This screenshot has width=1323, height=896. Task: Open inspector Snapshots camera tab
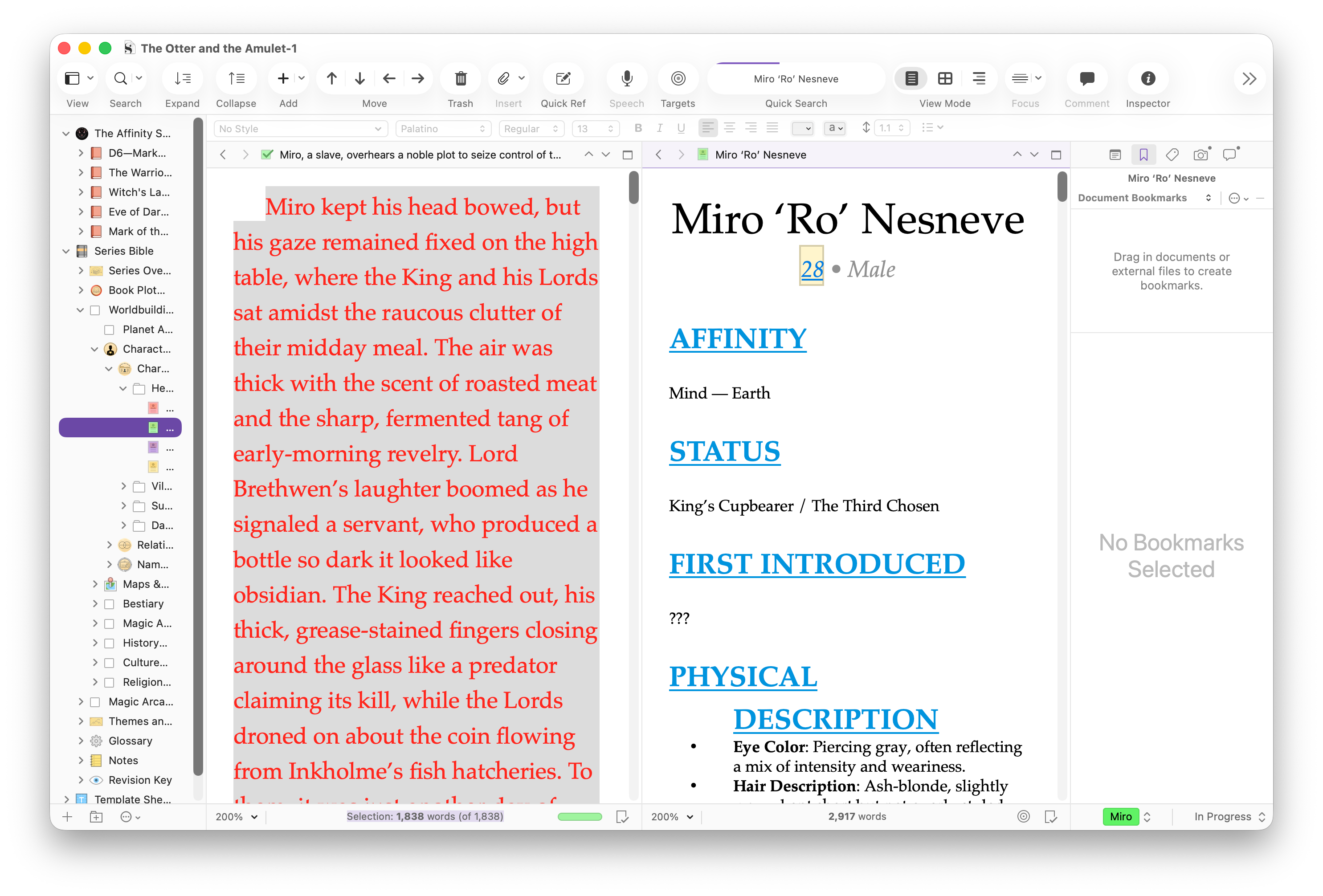(1201, 155)
